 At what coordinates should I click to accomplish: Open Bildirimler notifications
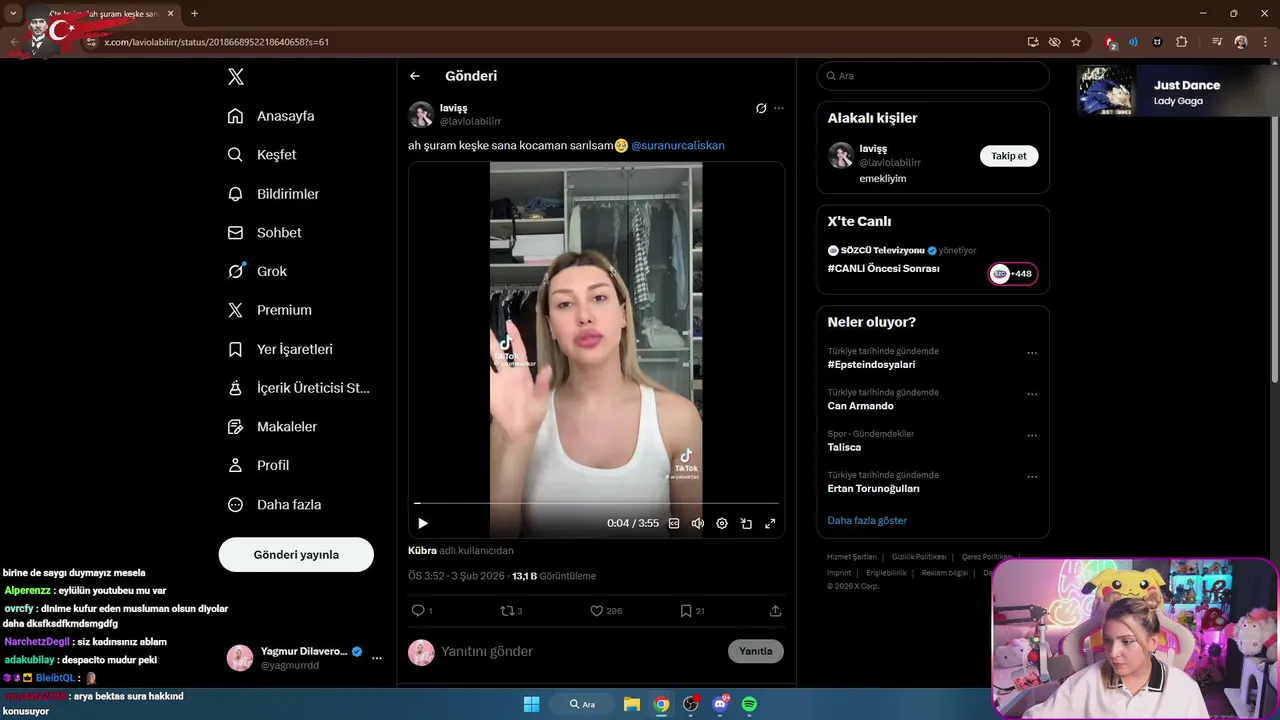click(273, 194)
